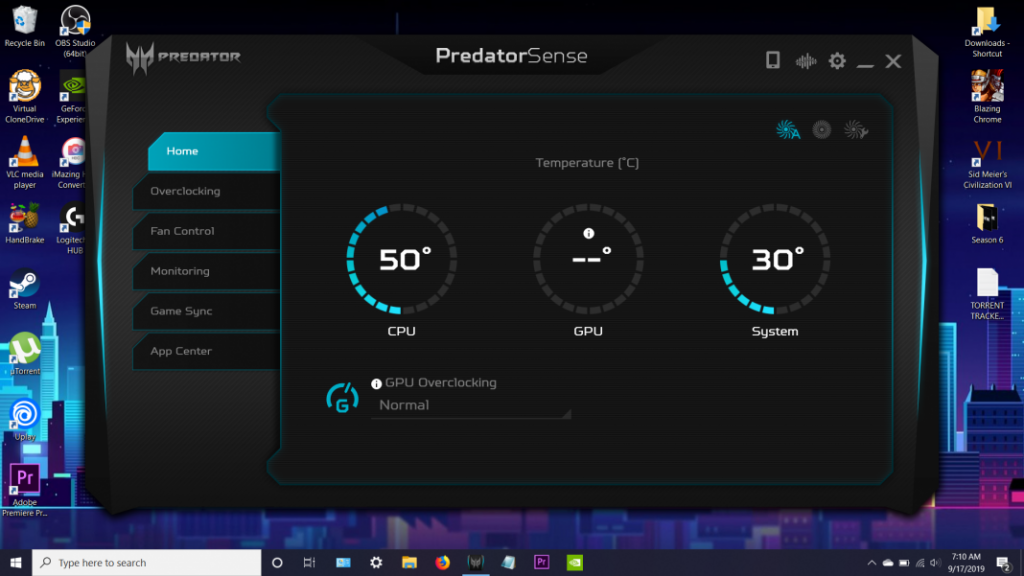Open PredatorSense settings gear in title bar

837,61
